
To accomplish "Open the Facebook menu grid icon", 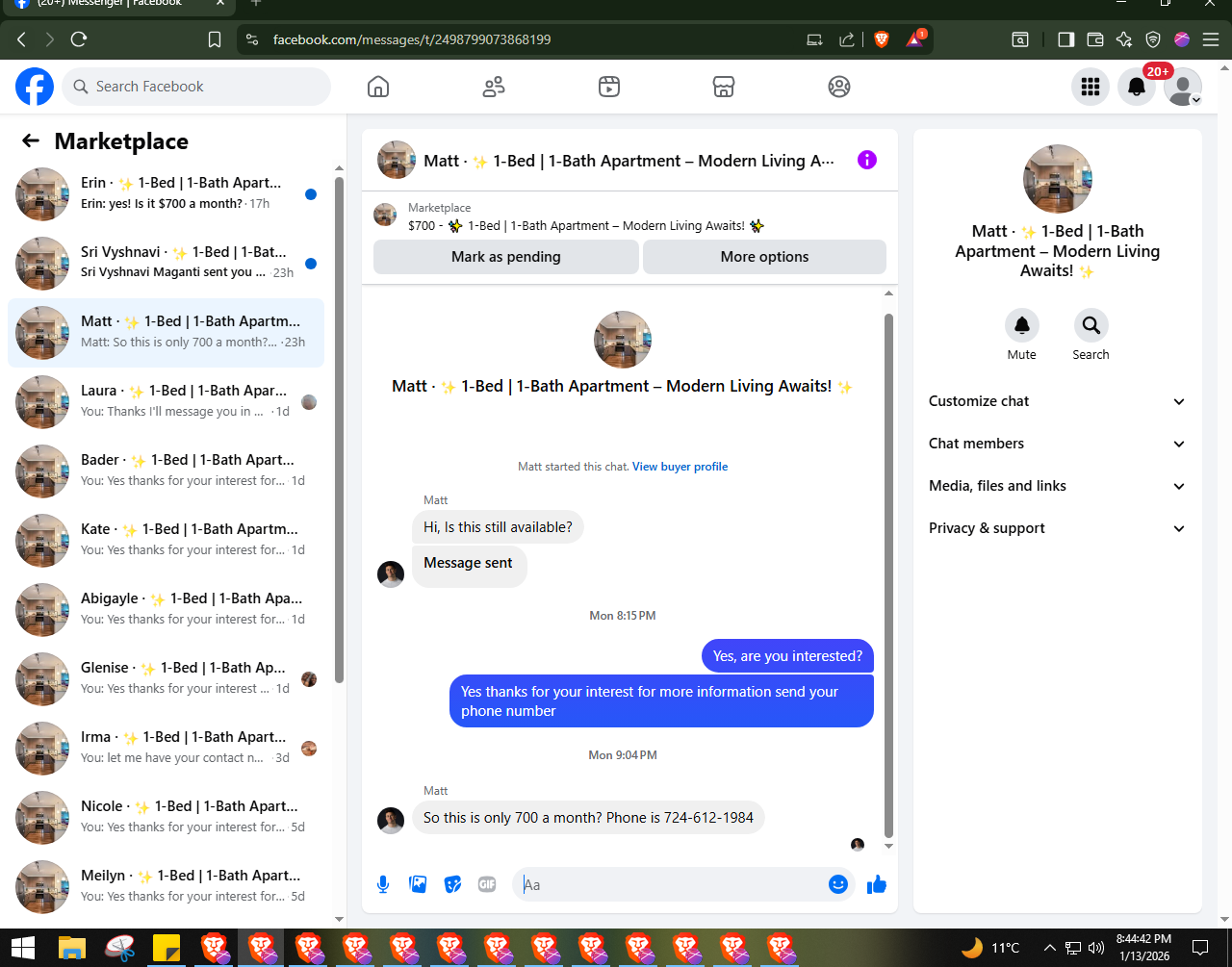I will click(x=1091, y=87).
